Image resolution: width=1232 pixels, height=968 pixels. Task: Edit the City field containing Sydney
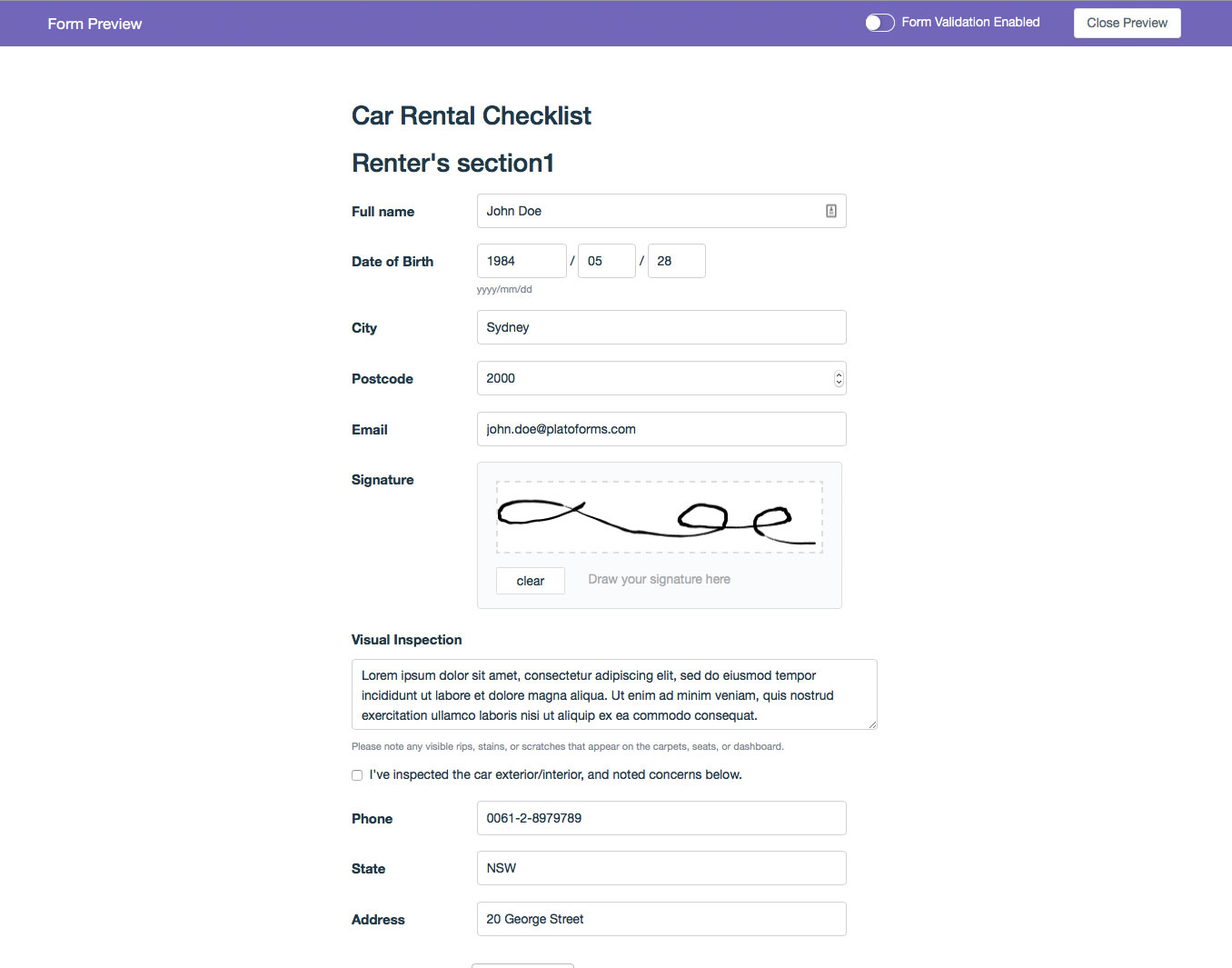click(x=661, y=327)
